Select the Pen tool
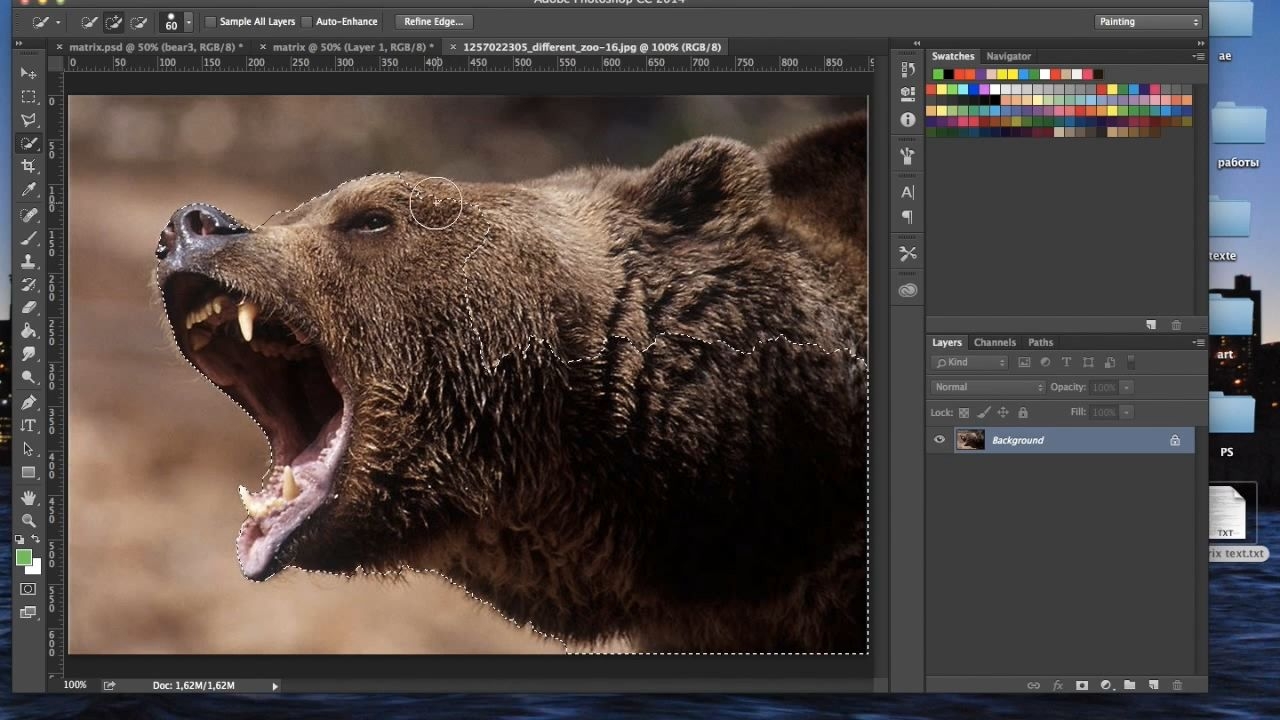This screenshot has height=720, width=1280. point(28,402)
